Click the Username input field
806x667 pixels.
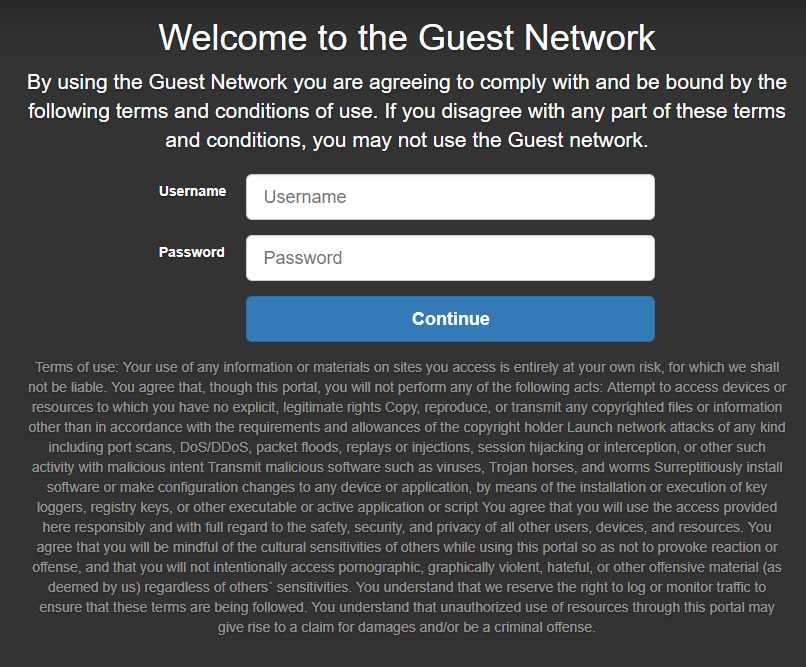450,197
